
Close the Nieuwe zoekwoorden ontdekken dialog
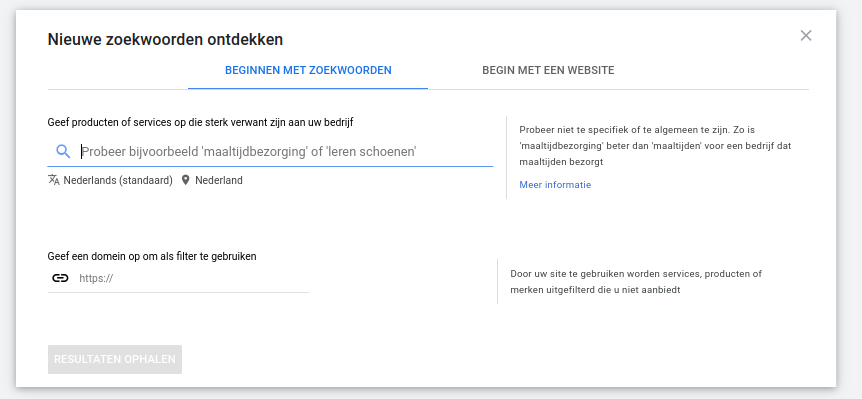tap(805, 36)
